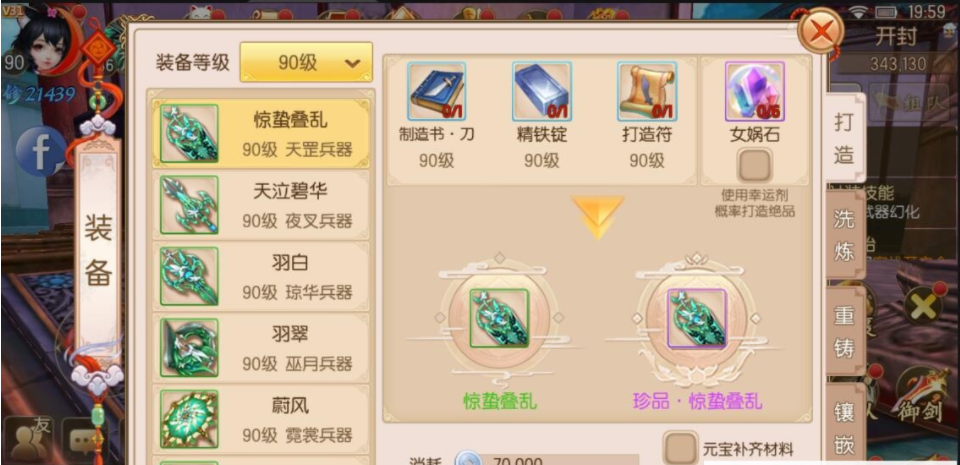Screen dimensions: 960x465
Task: Click the 制造书·刀 blueprint book icon
Action: [437, 91]
